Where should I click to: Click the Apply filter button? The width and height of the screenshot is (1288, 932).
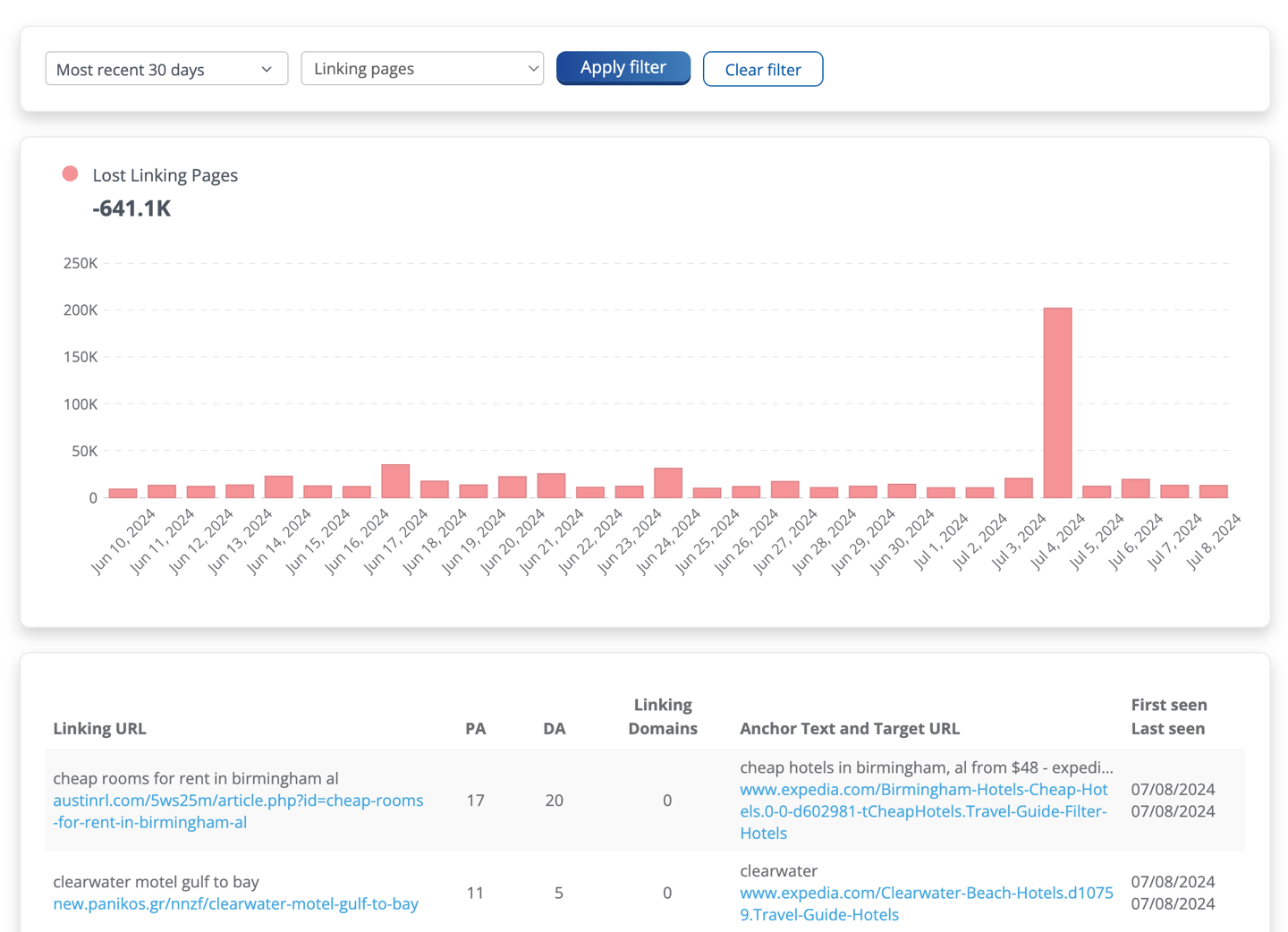[x=623, y=68]
